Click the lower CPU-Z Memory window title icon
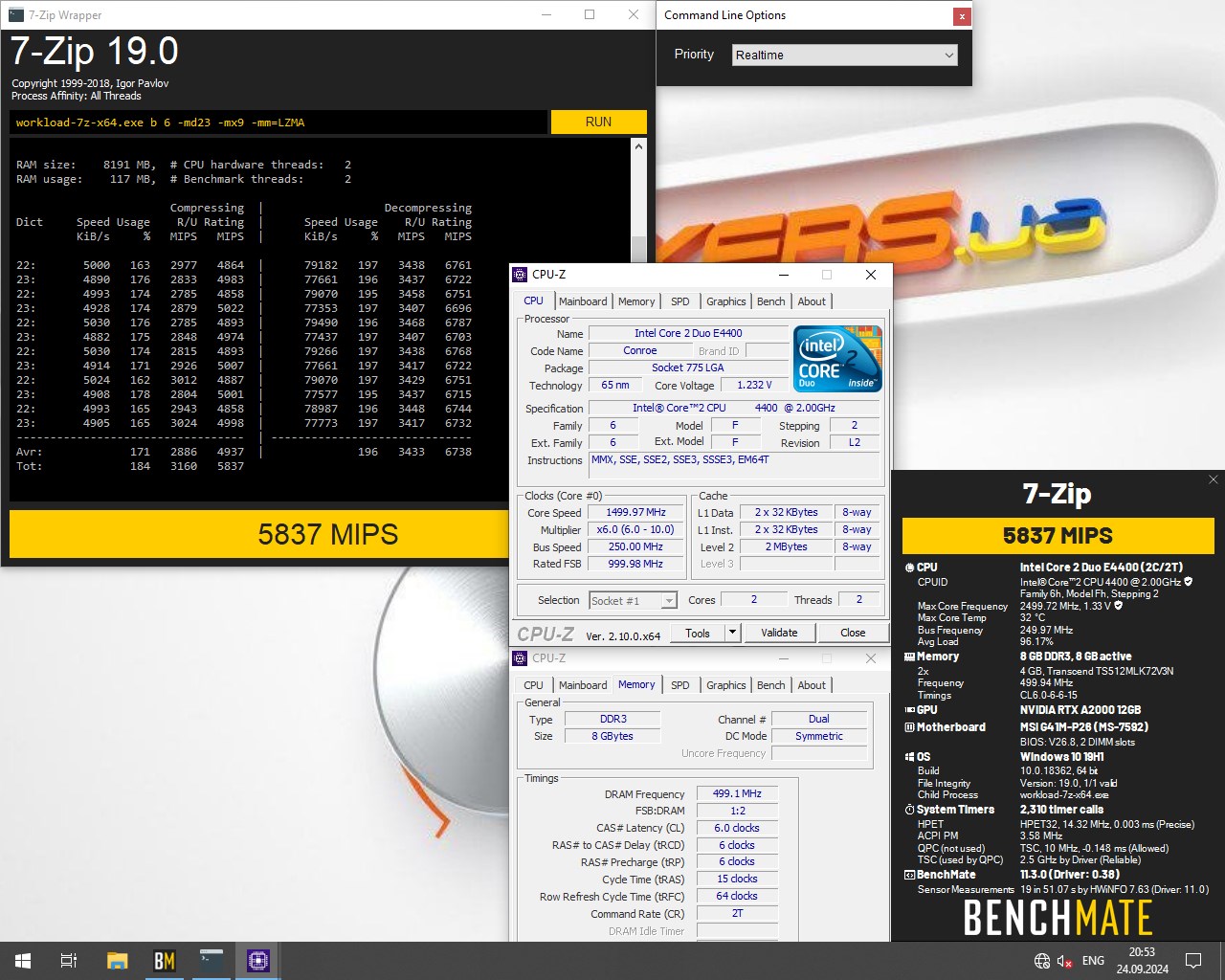1225x980 pixels. [520, 658]
